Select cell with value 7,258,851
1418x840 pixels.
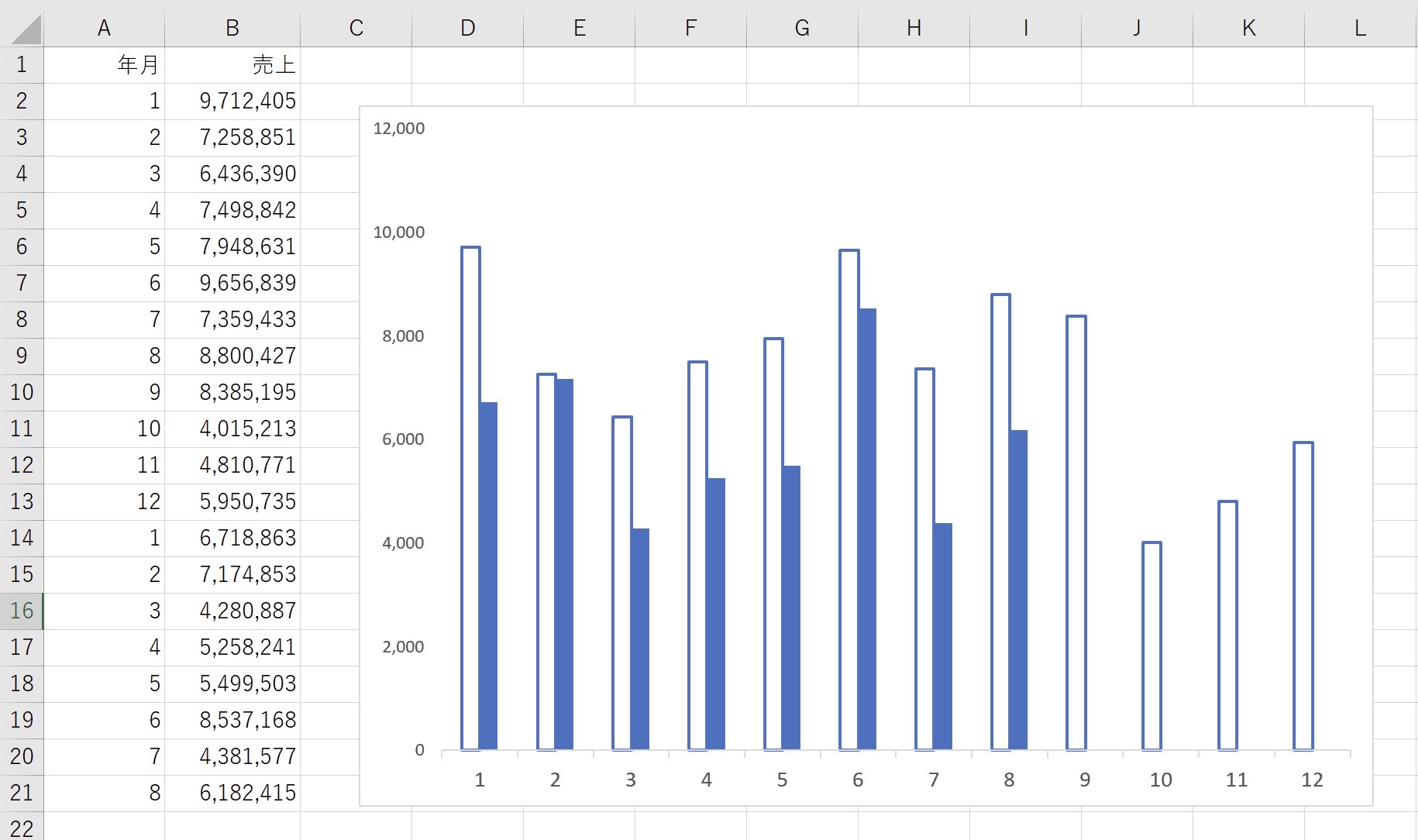[232, 138]
